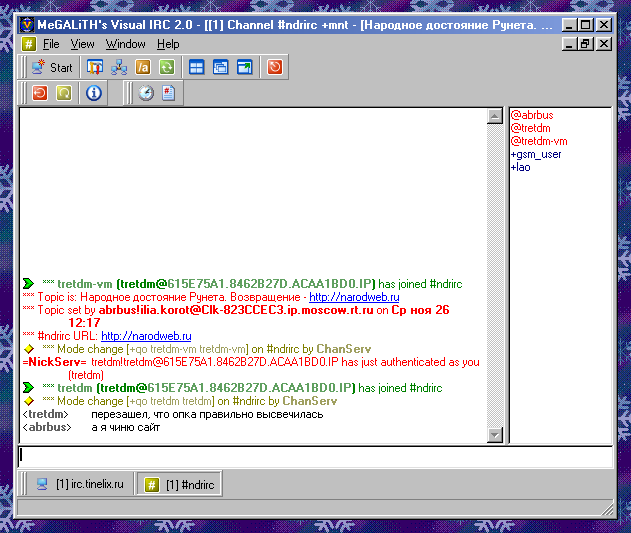Switch to the #ndrirc channel tab
Image resolution: width=631 pixels, height=533 pixels.
point(181,485)
